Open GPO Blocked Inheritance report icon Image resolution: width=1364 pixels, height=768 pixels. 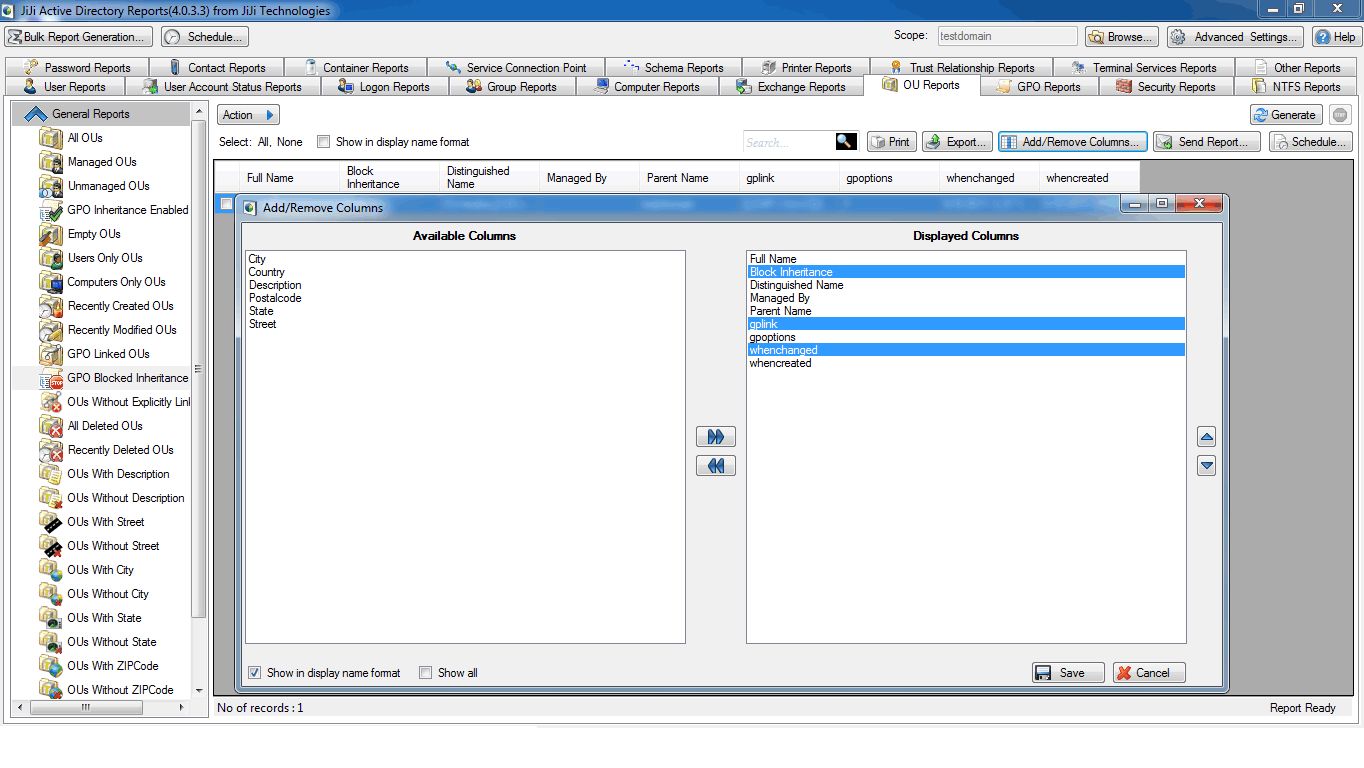point(51,378)
